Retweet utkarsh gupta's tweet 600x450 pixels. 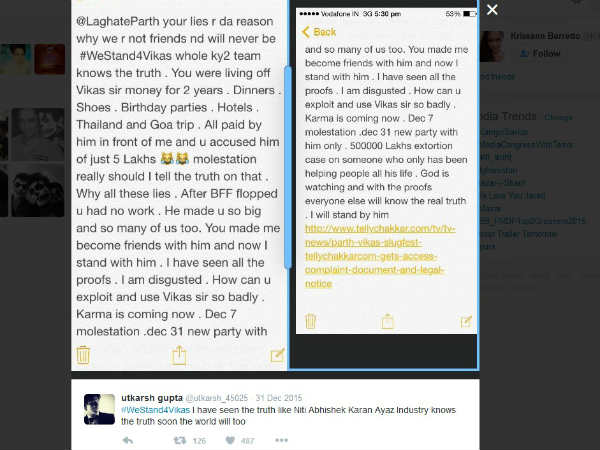180,440
